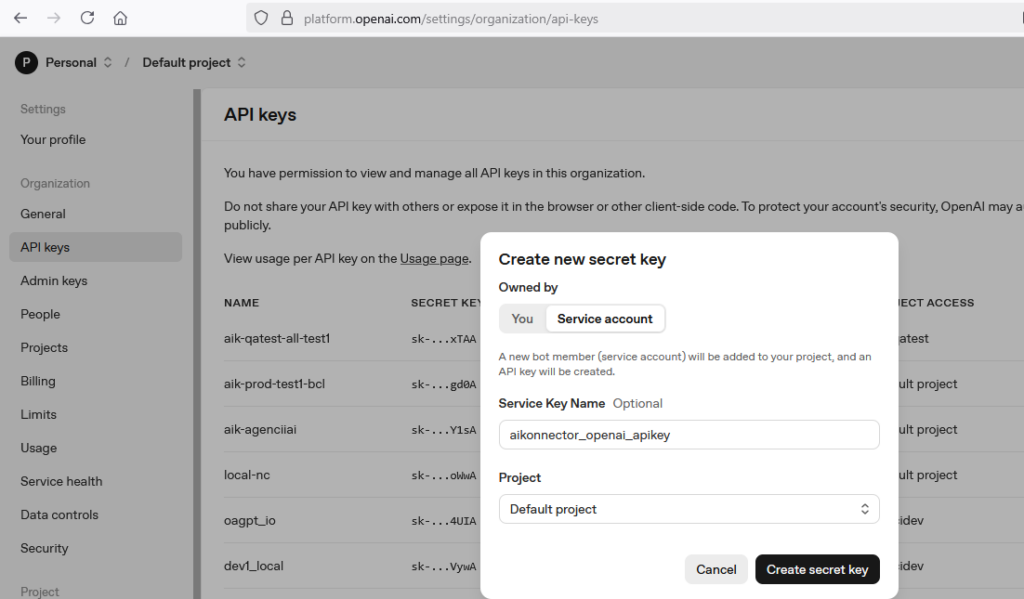
Task: Click the browser back arrow
Action: pos(20,18)
